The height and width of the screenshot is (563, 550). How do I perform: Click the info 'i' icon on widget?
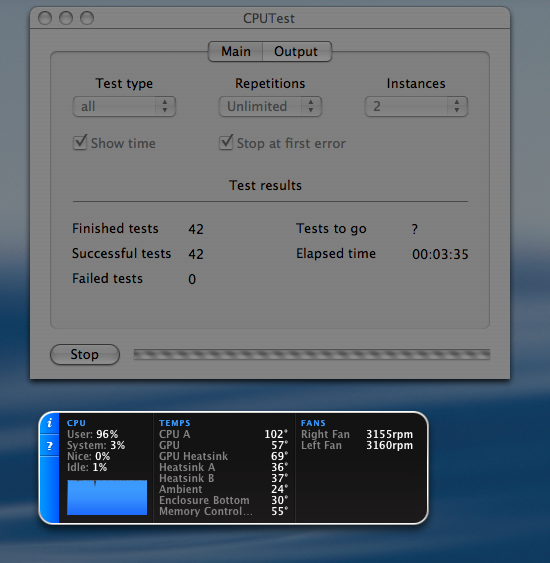(x=50, y=423)
